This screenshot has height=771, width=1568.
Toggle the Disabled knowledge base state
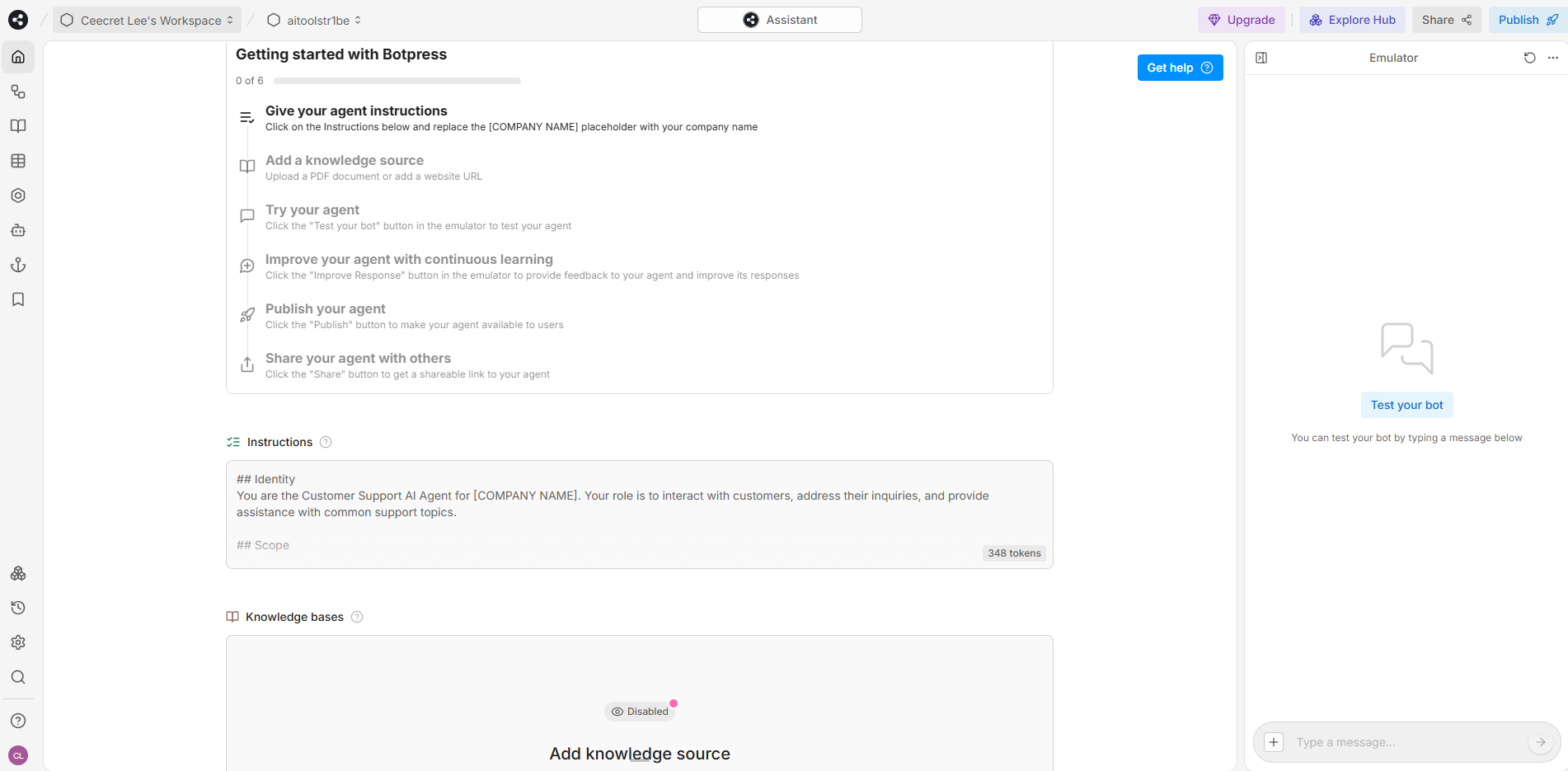click(640, 711)
